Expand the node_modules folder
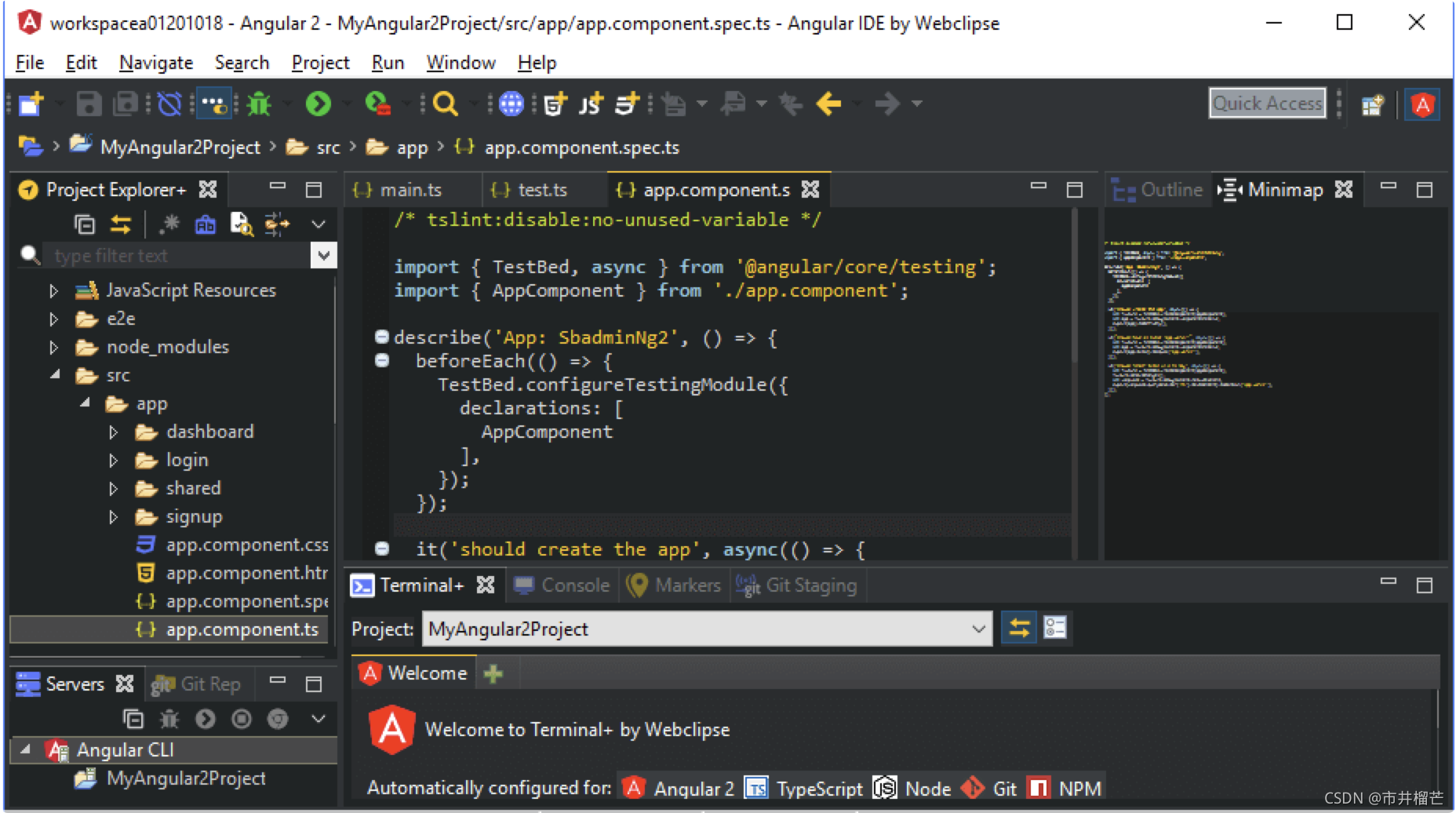This screenshot has width=1456, height=813. (53, 348)
